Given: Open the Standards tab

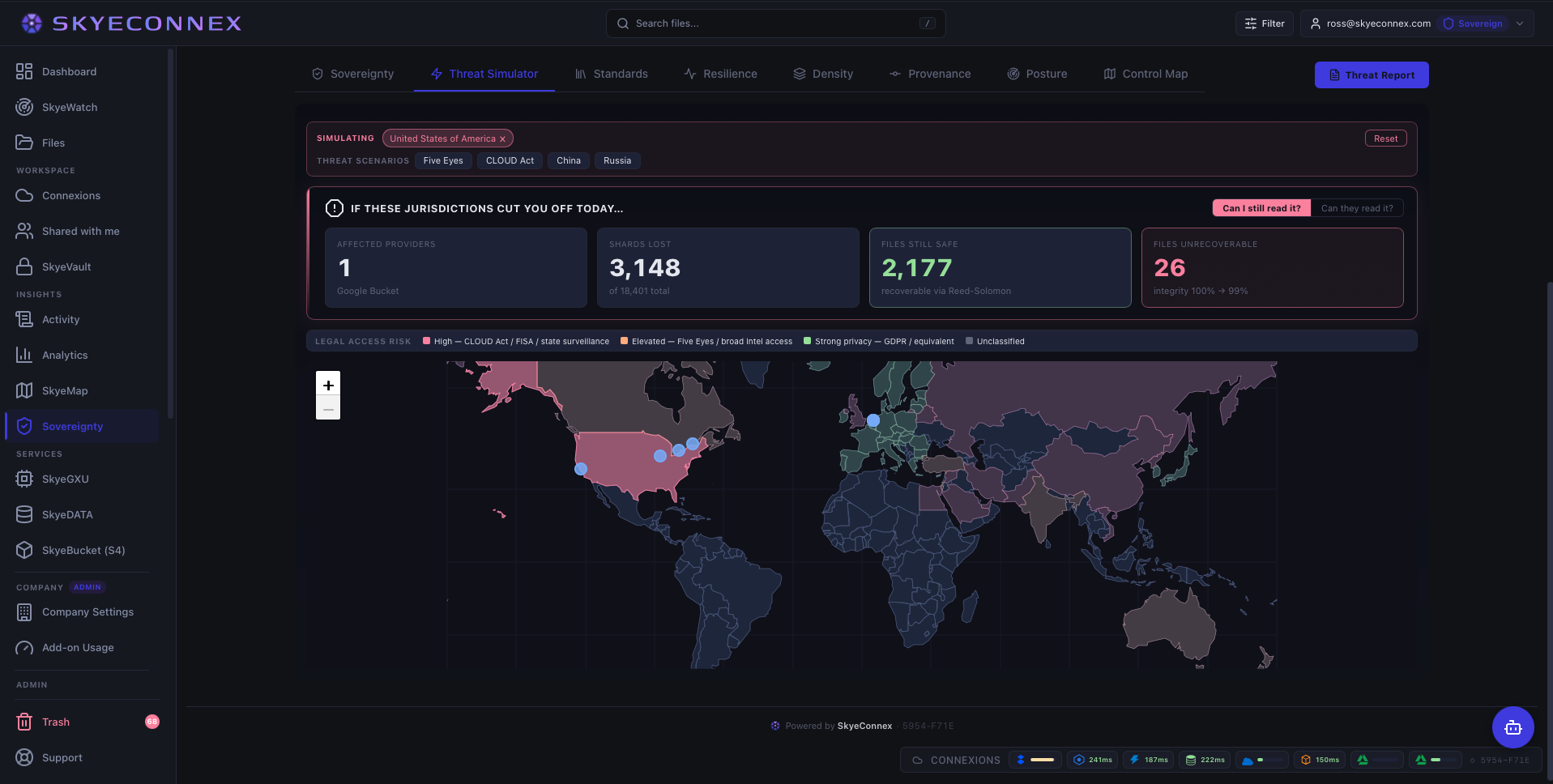Looking at the screenshot, I should click(612, 74).
